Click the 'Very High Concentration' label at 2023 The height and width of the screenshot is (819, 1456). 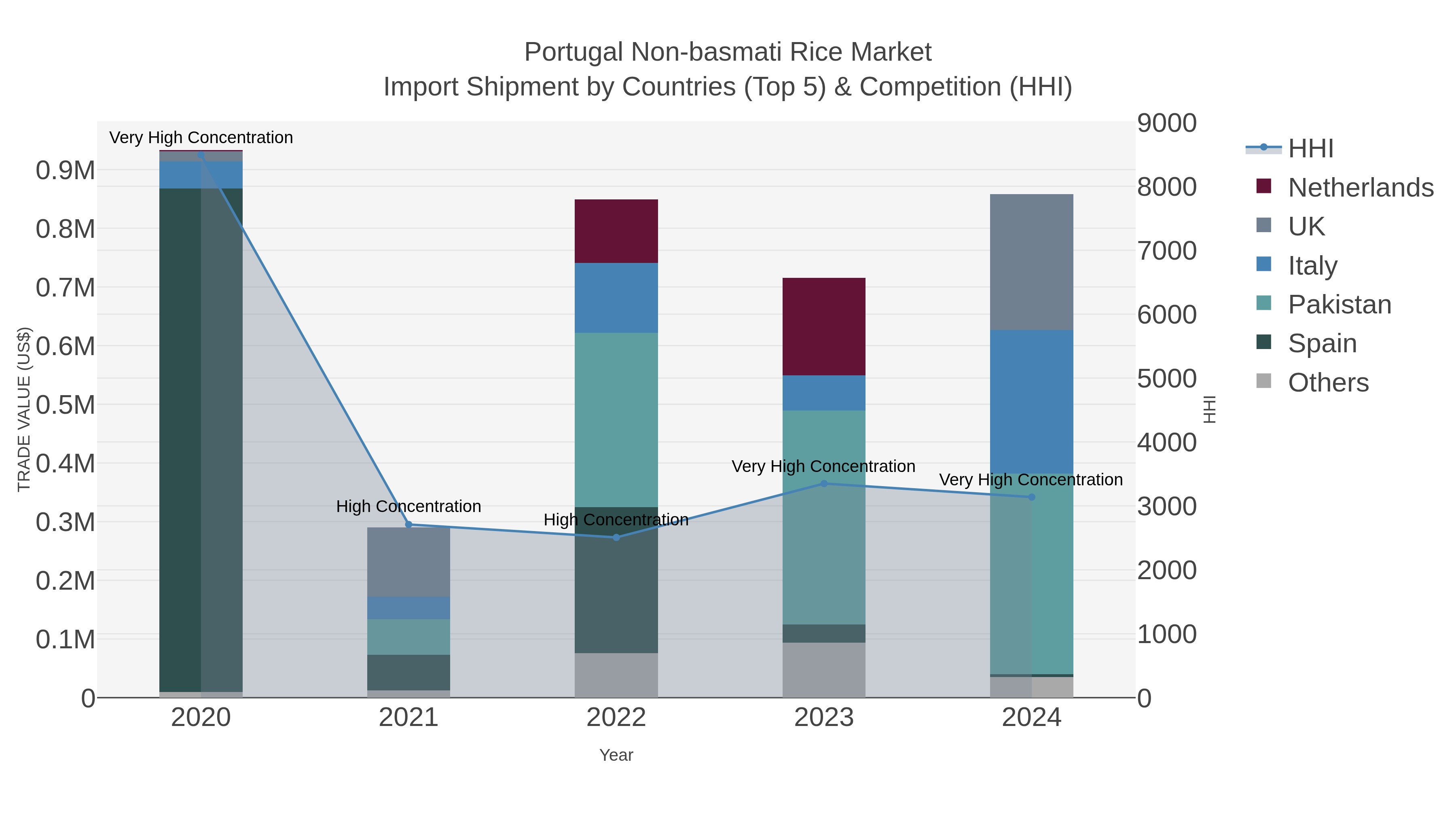coord(823,467)
